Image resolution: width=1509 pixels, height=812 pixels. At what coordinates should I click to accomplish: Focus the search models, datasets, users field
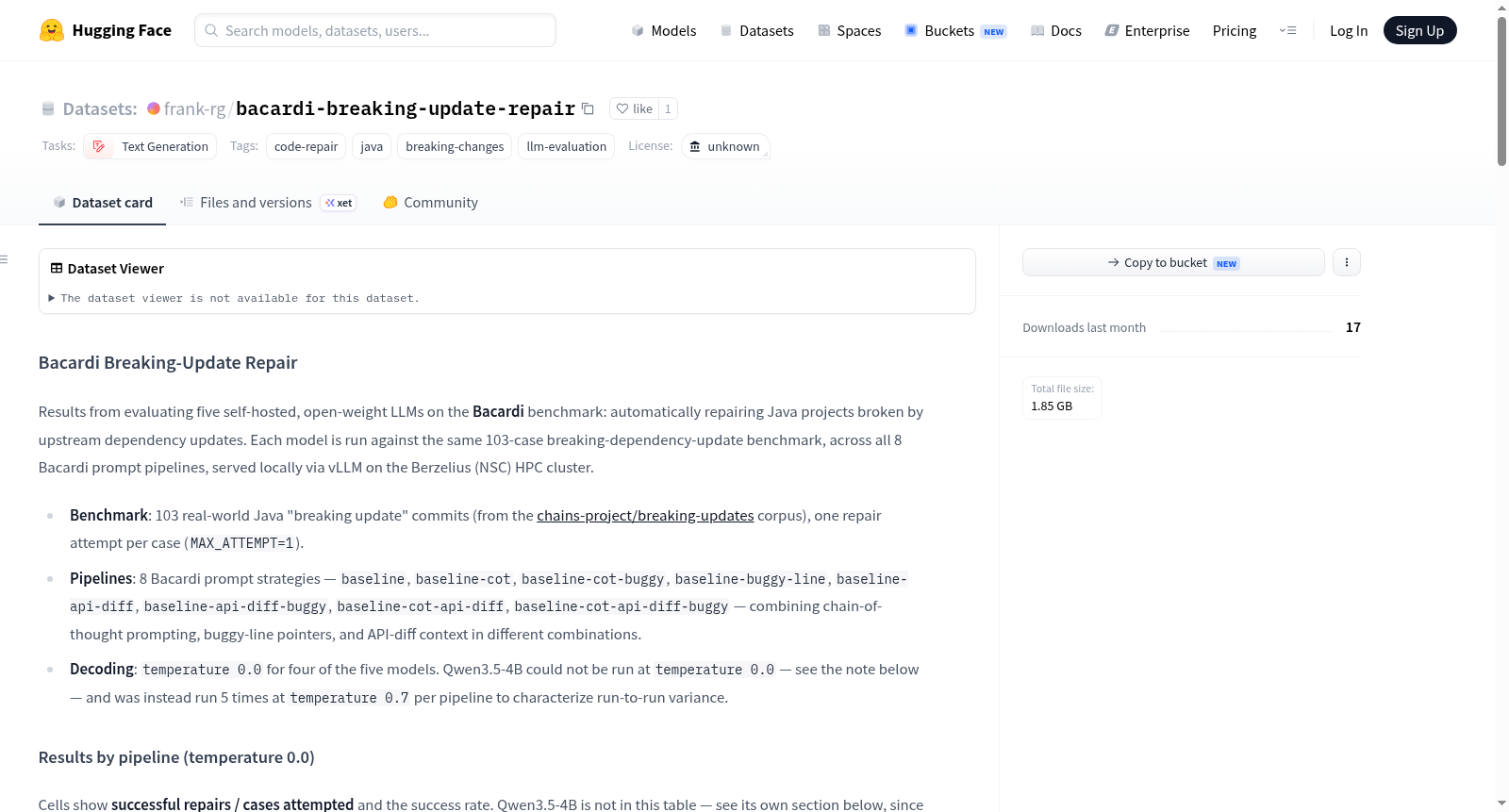coord(375,30)
